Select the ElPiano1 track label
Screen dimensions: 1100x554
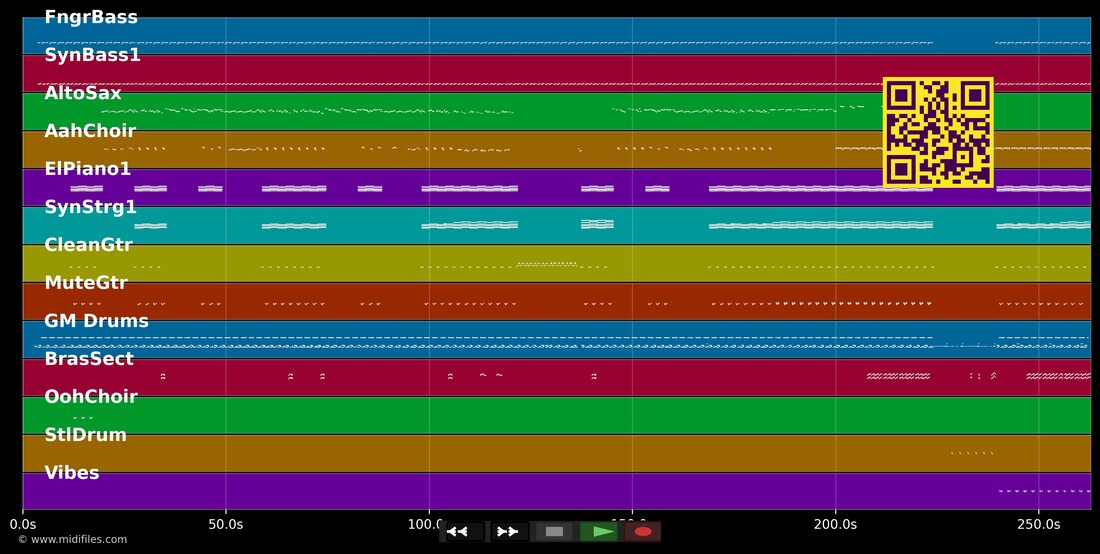click(88, 169)
